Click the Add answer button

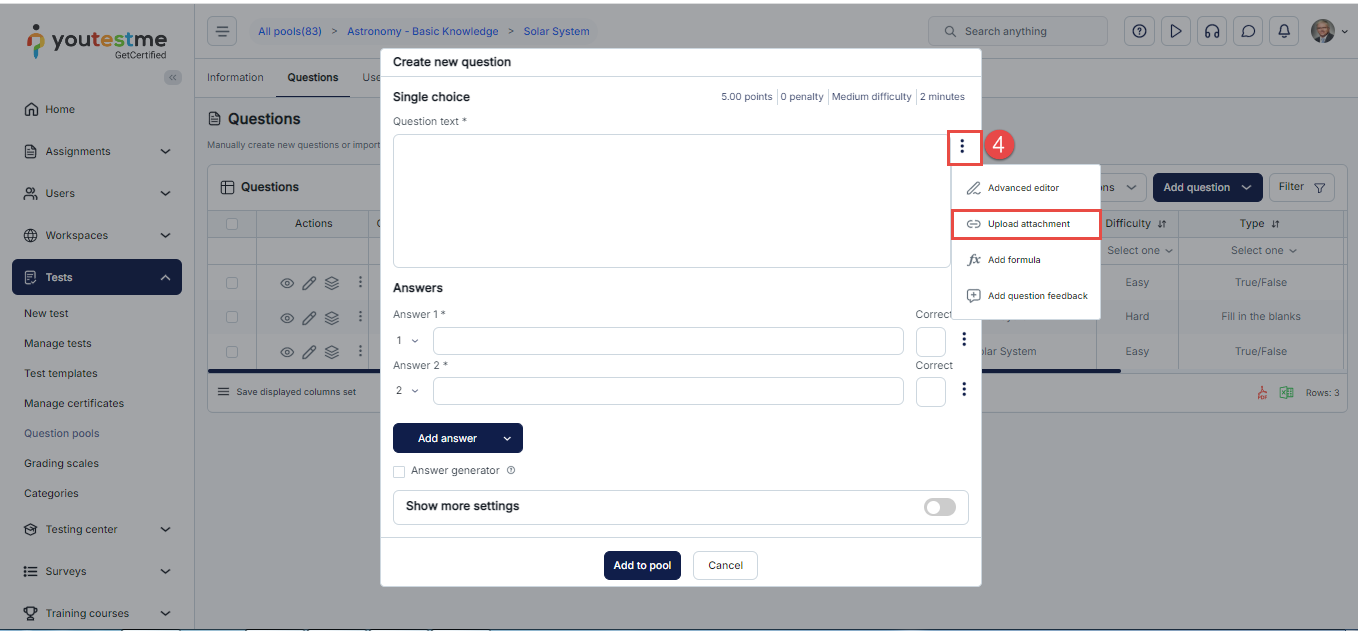[447, 438]
